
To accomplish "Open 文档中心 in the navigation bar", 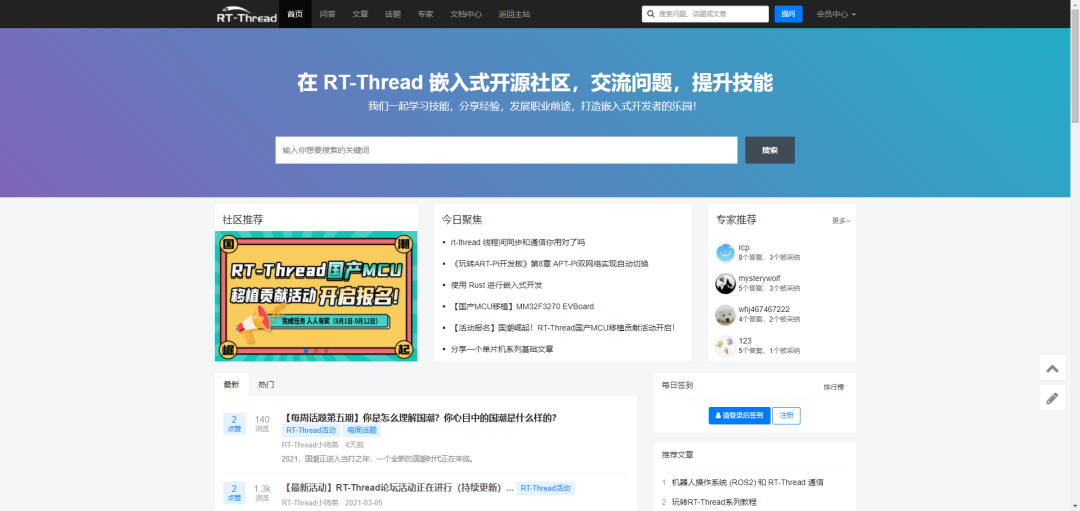I will coord(466,14).
